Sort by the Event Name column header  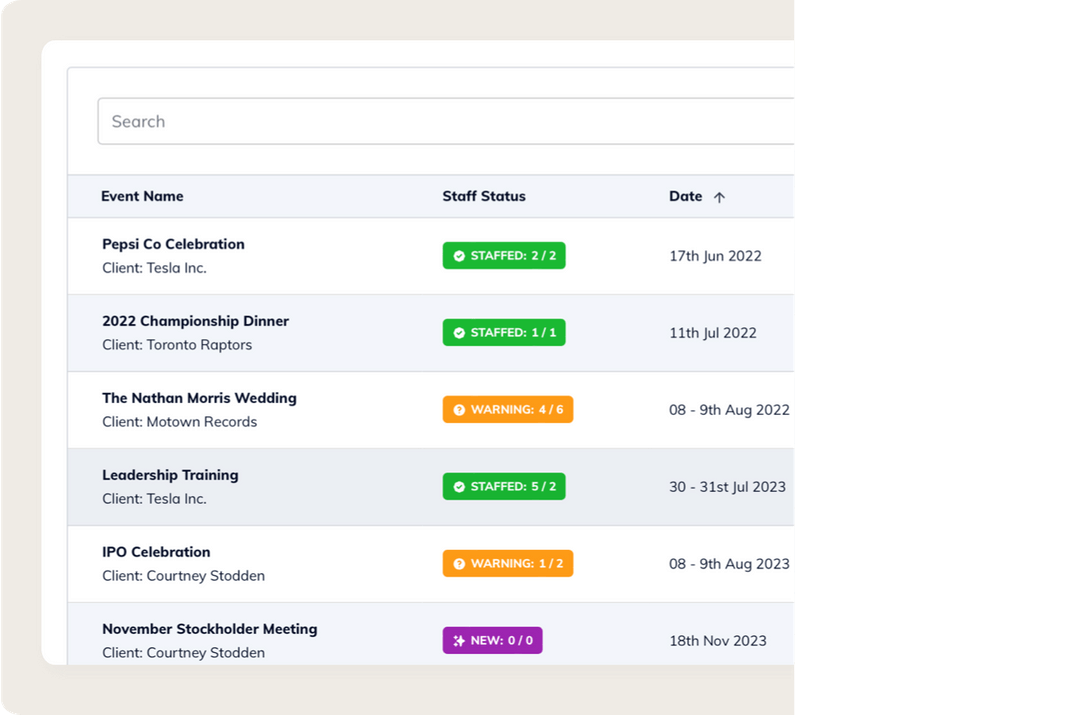coord(142,196)
